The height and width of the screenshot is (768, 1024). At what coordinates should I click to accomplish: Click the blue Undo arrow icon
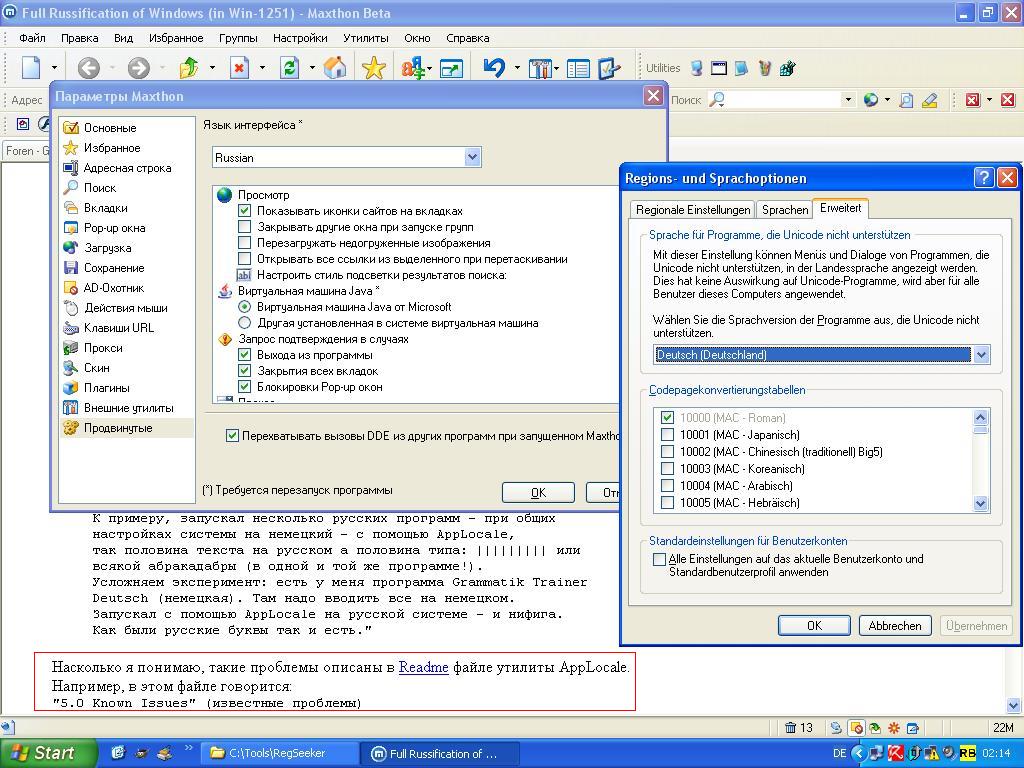coord(494,67)
